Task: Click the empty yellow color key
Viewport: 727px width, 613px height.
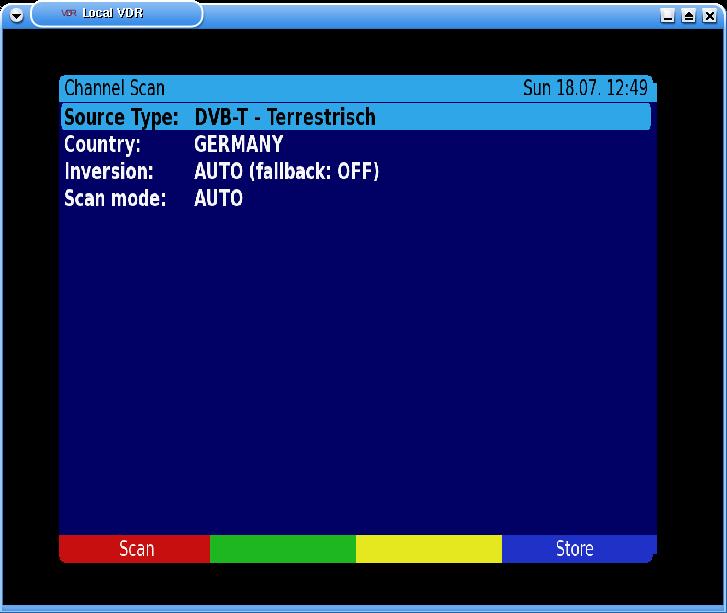Action: pyautogui.click(x=429, y=549)
